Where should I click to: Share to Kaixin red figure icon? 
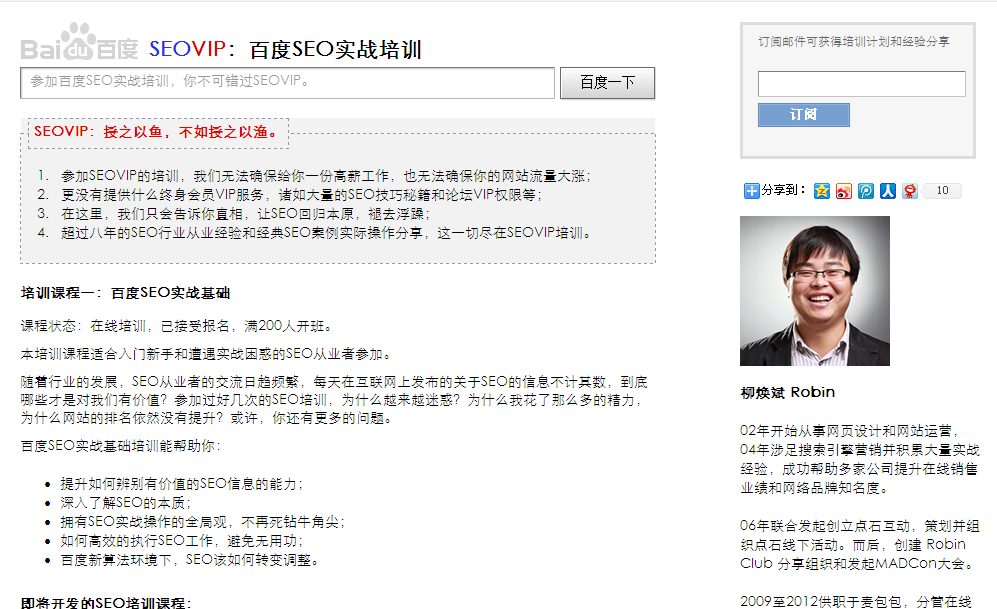[x=910, y=191]
